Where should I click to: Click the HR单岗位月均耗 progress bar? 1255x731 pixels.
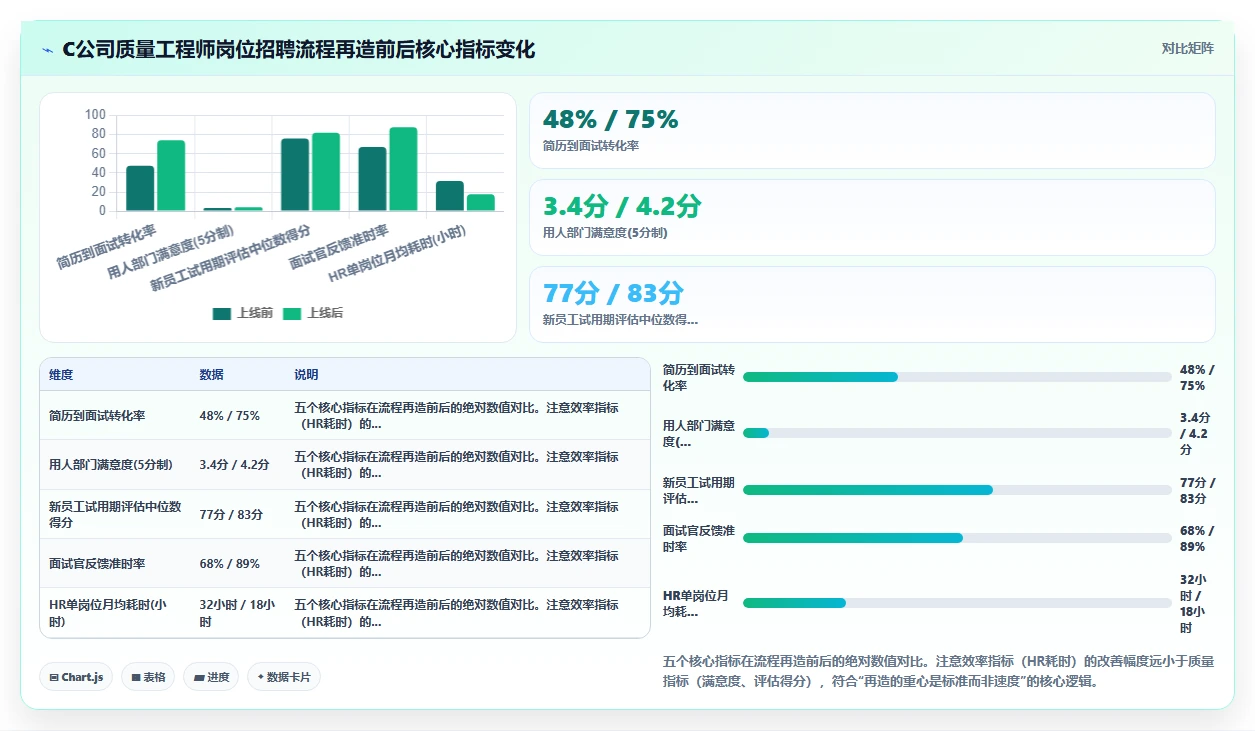pyautogui.click(x=957, y=603)
